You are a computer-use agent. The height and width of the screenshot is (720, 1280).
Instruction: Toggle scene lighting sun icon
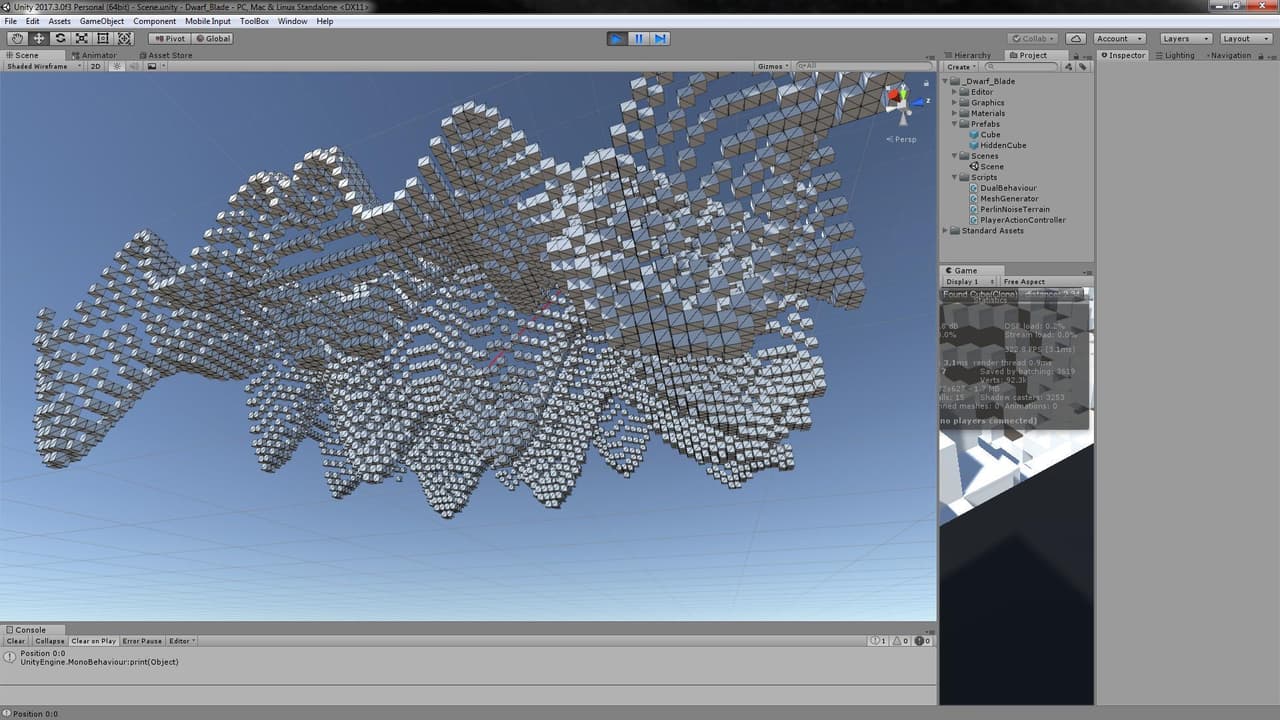point(116,66)
